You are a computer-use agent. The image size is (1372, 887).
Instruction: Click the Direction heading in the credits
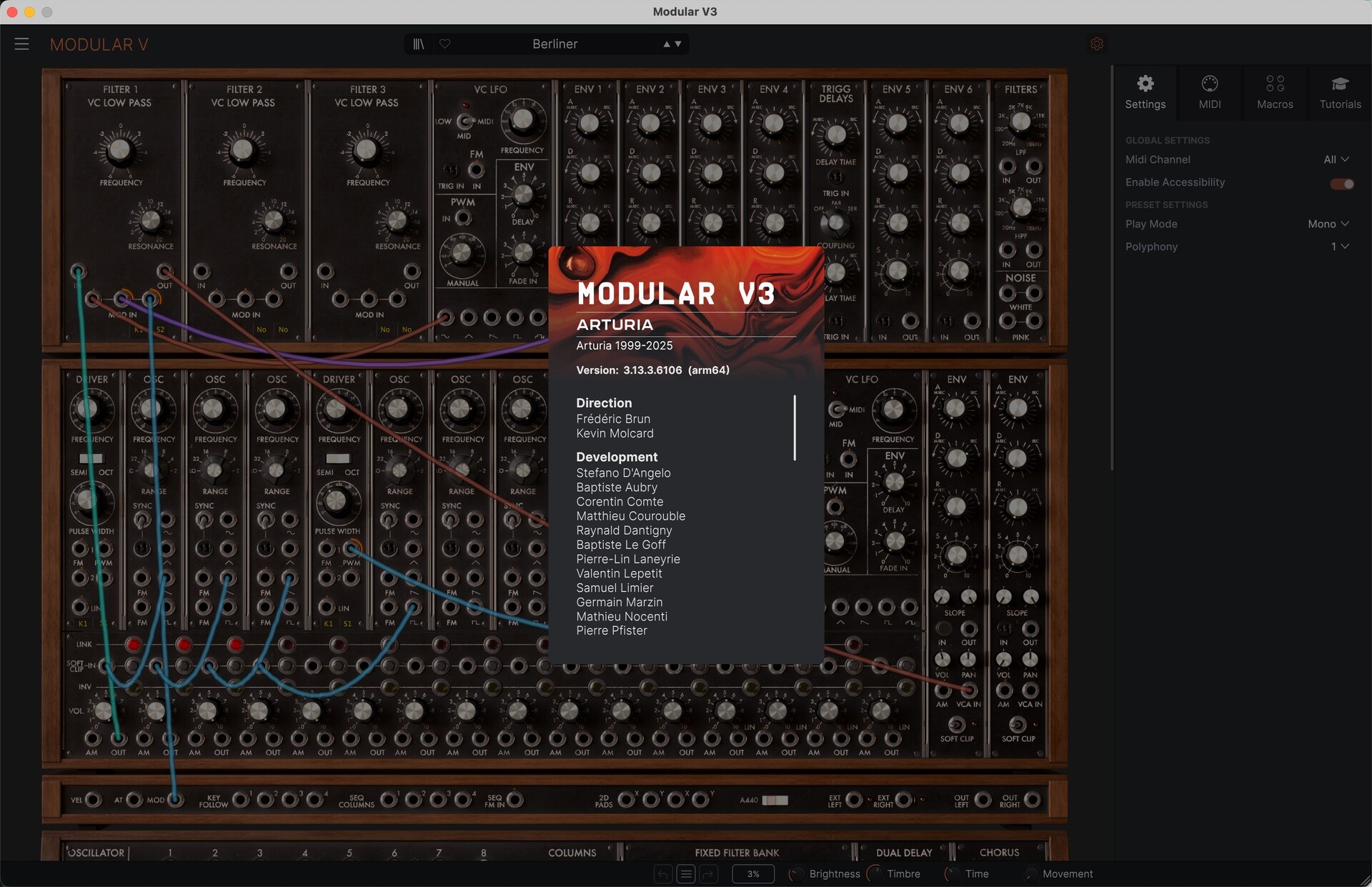[x=604, y=403]
